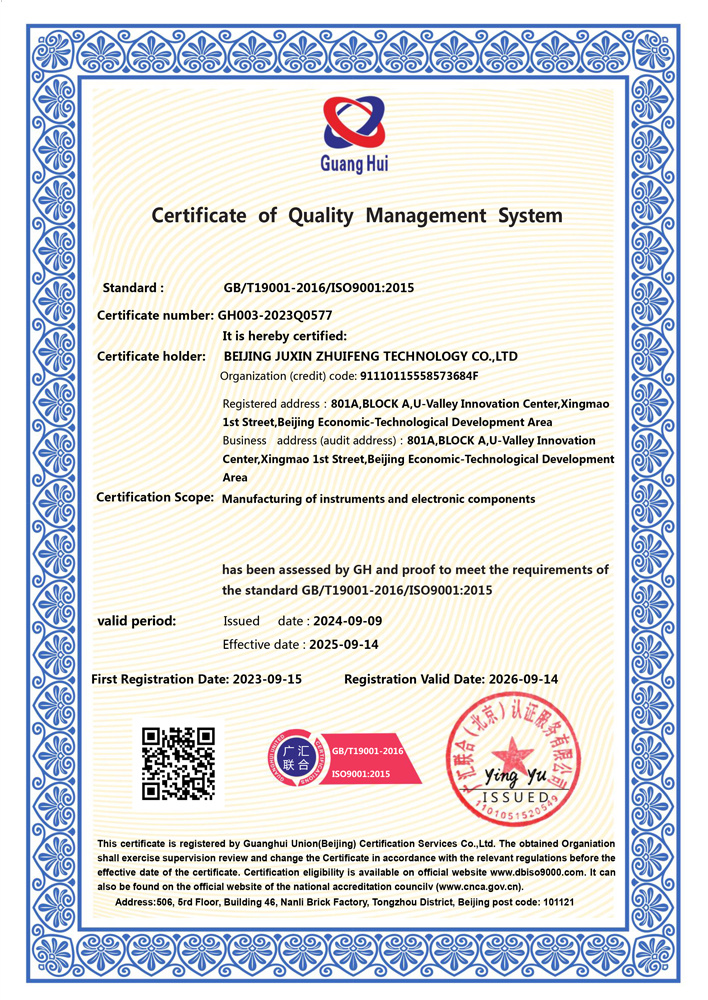Click the "Ying Yu" signature on stamp
Screen dimensions: 708x1000
point(515,776)
